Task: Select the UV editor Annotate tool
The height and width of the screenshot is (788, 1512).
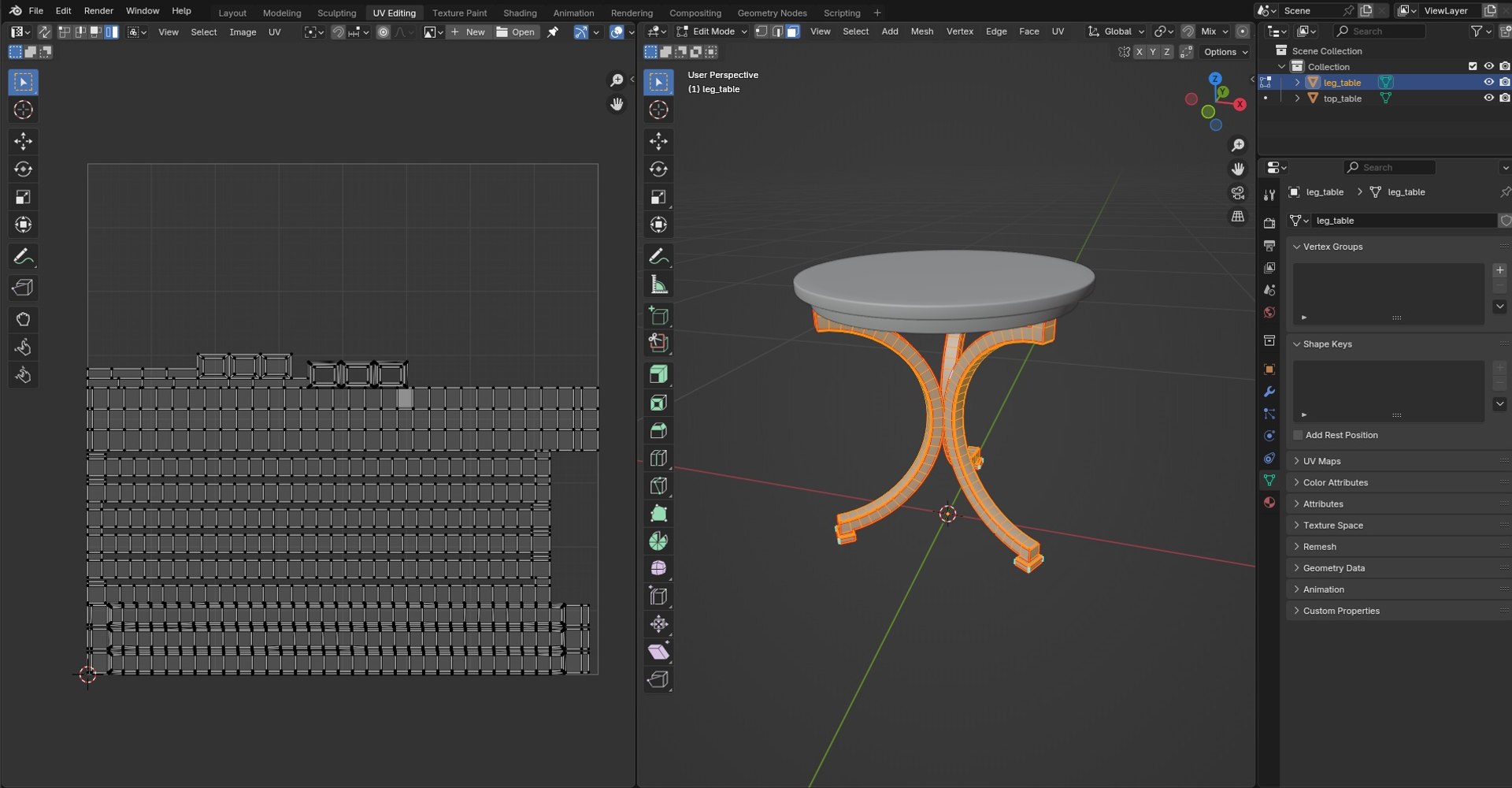Action: tap(23, 257)
